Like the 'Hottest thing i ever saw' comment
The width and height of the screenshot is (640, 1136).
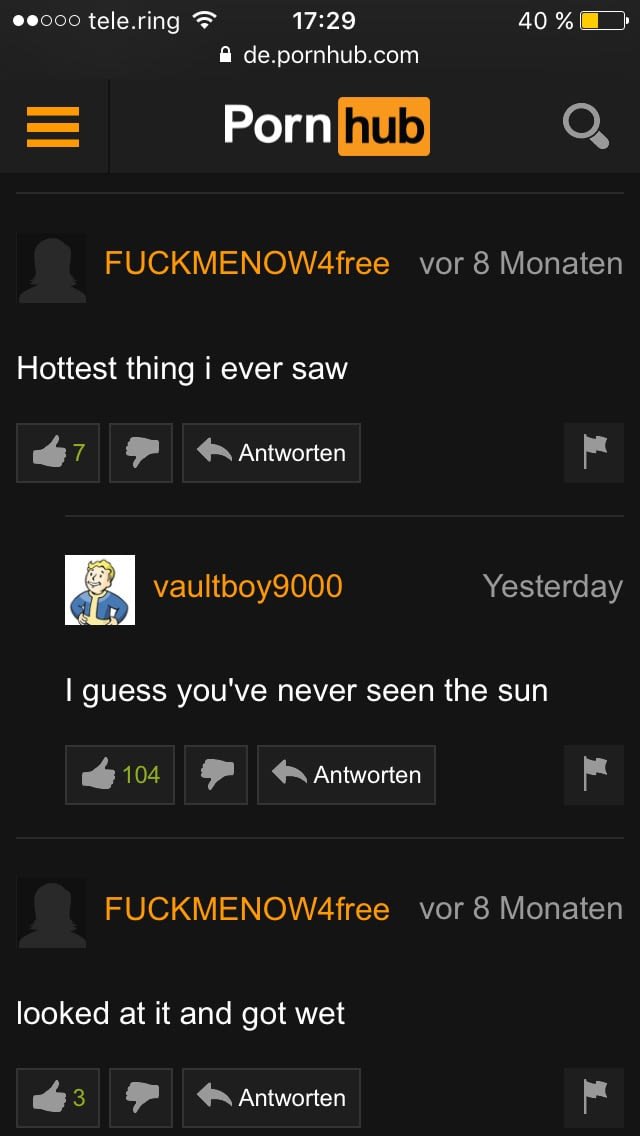click(x=58, y=453)
